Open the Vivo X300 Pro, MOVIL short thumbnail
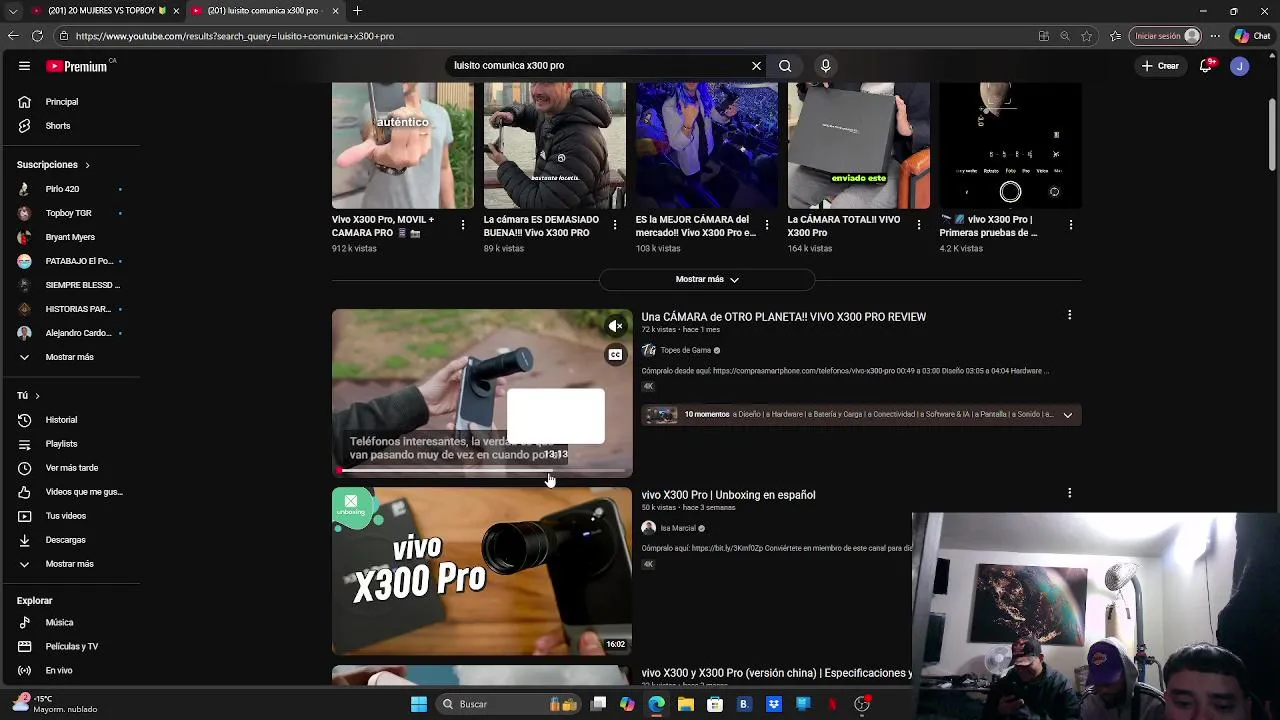The height and width of the screenshot is (720, 1280). [403, 146]
